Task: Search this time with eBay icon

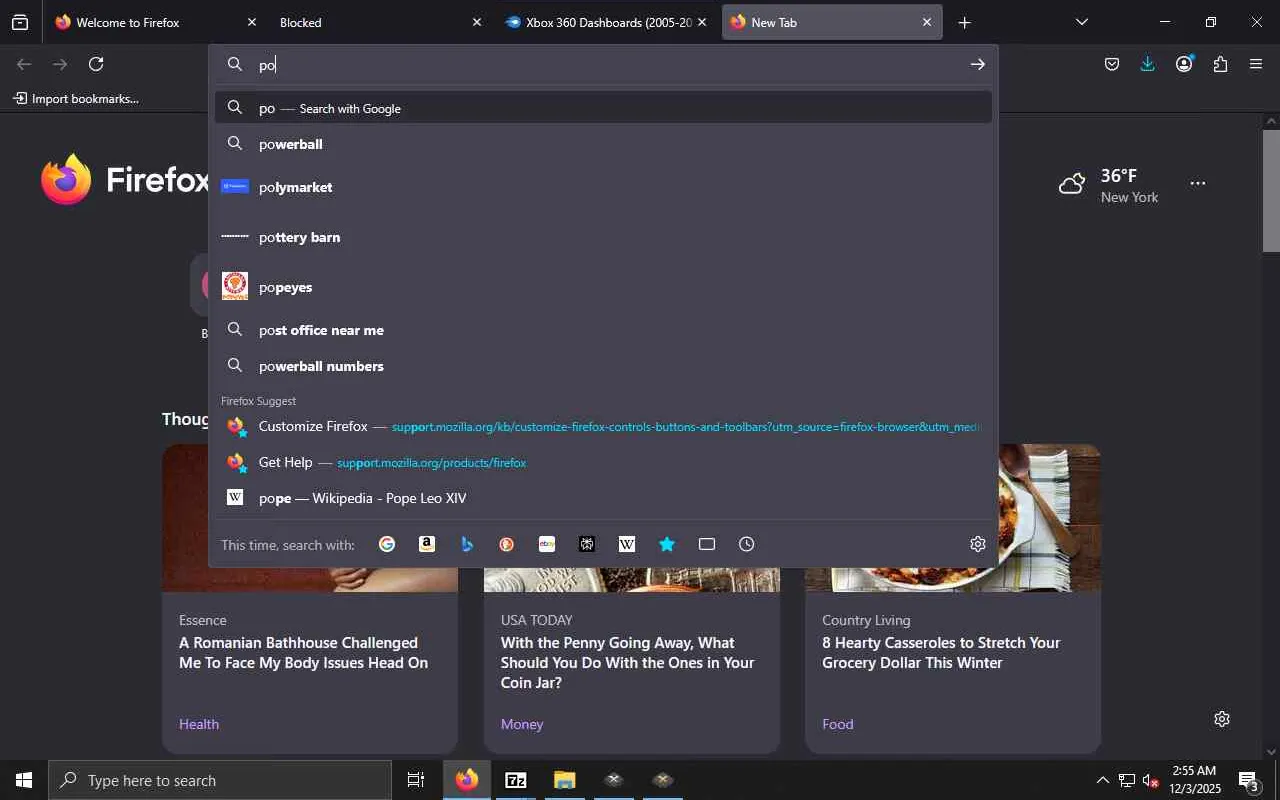Action: coord(547,544)
